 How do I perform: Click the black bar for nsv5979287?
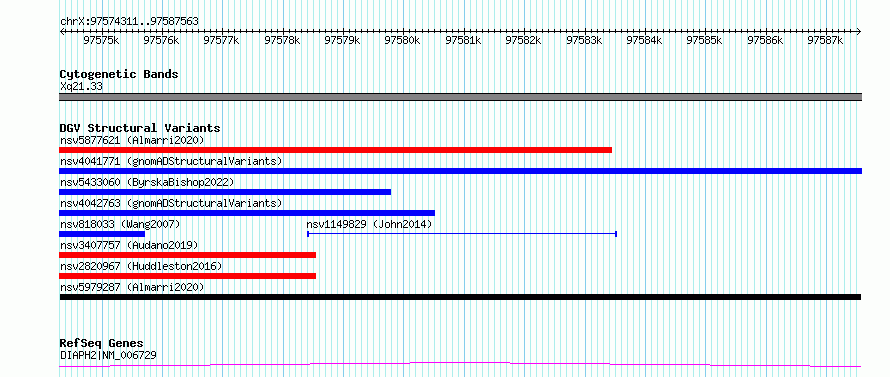click(x=460, y=297)
